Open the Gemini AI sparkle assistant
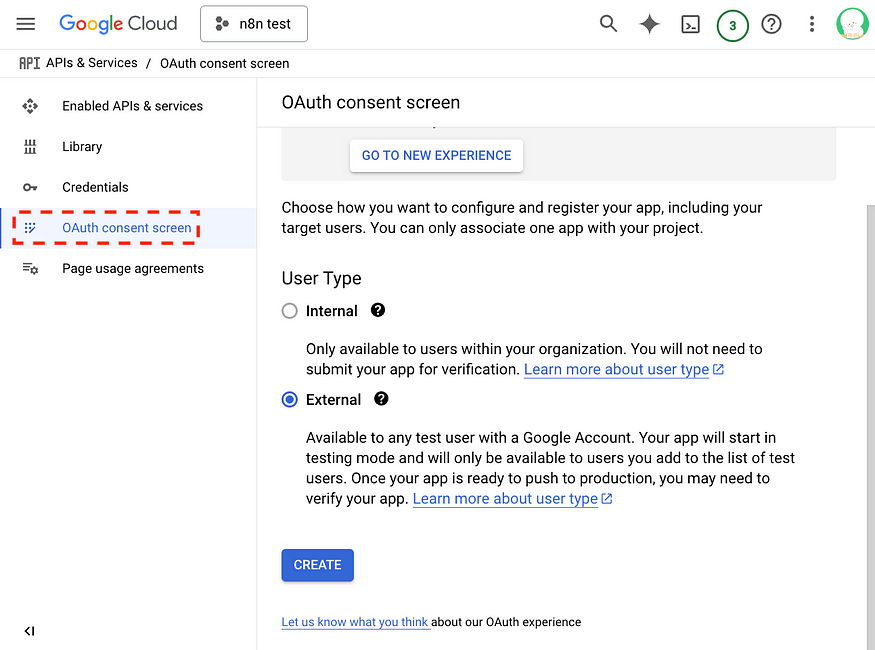Viewport: 875px width, 650px height. (x=650, y=24)
